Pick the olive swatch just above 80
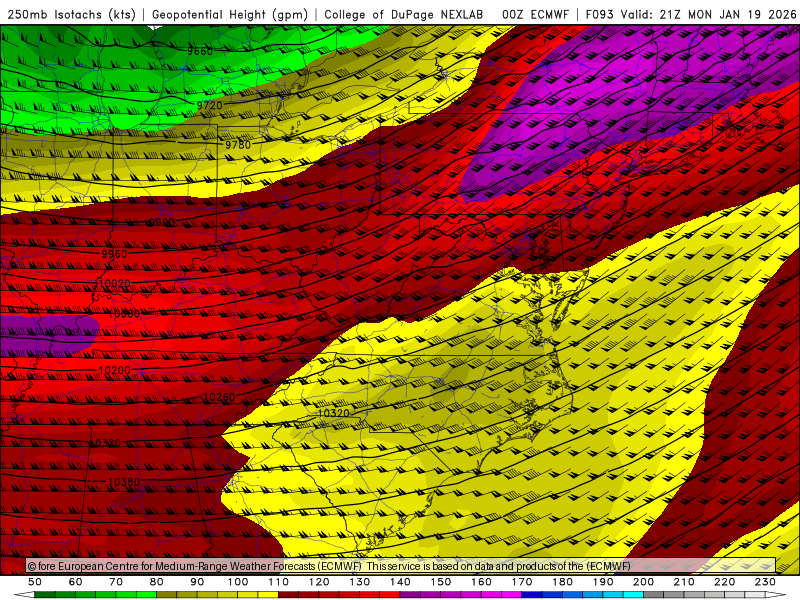Screen dimensions: 800x600 point(166,595)
